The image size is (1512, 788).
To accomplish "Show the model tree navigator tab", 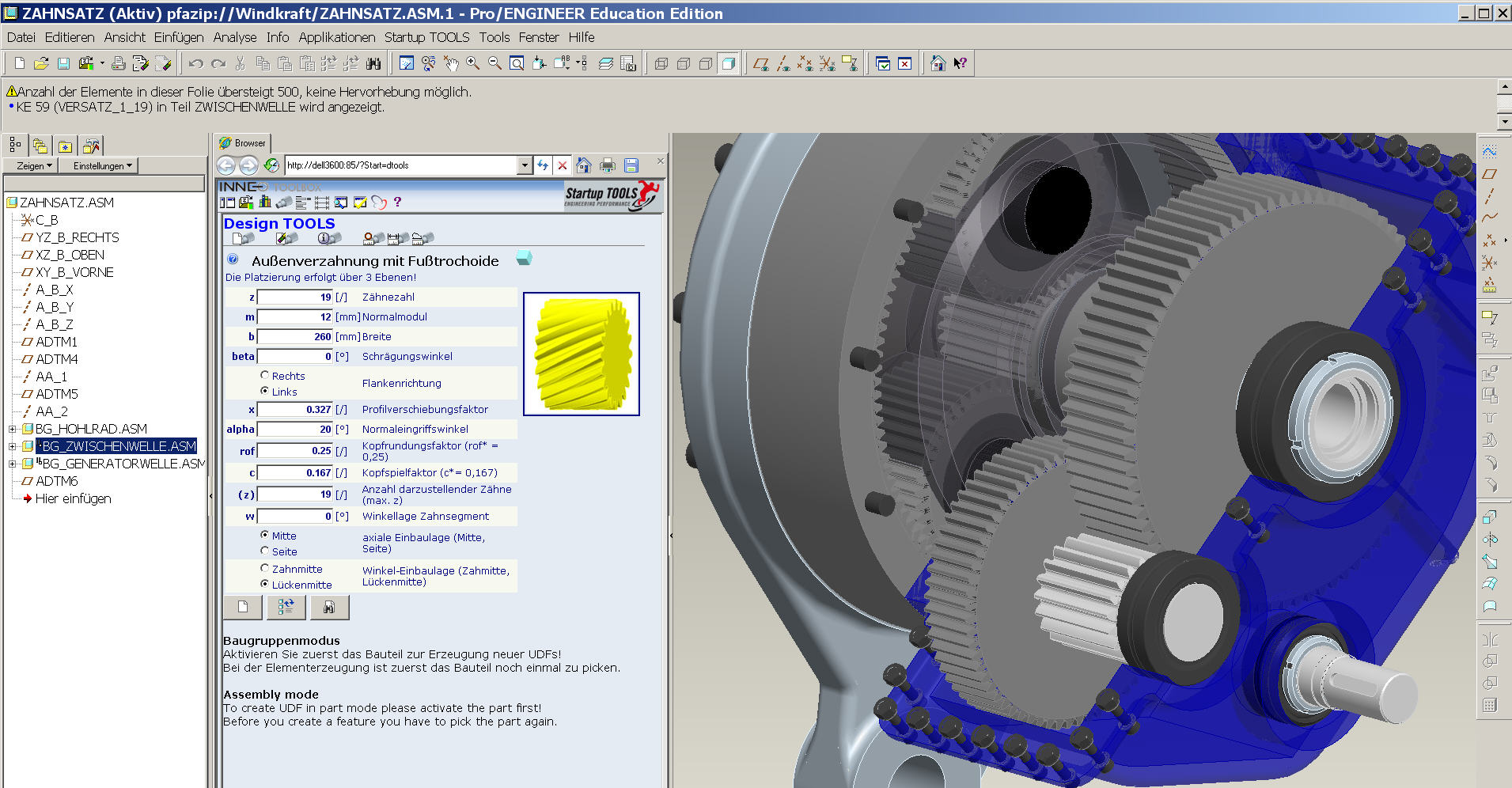I will pyautogui.click(x=16, y=145).
